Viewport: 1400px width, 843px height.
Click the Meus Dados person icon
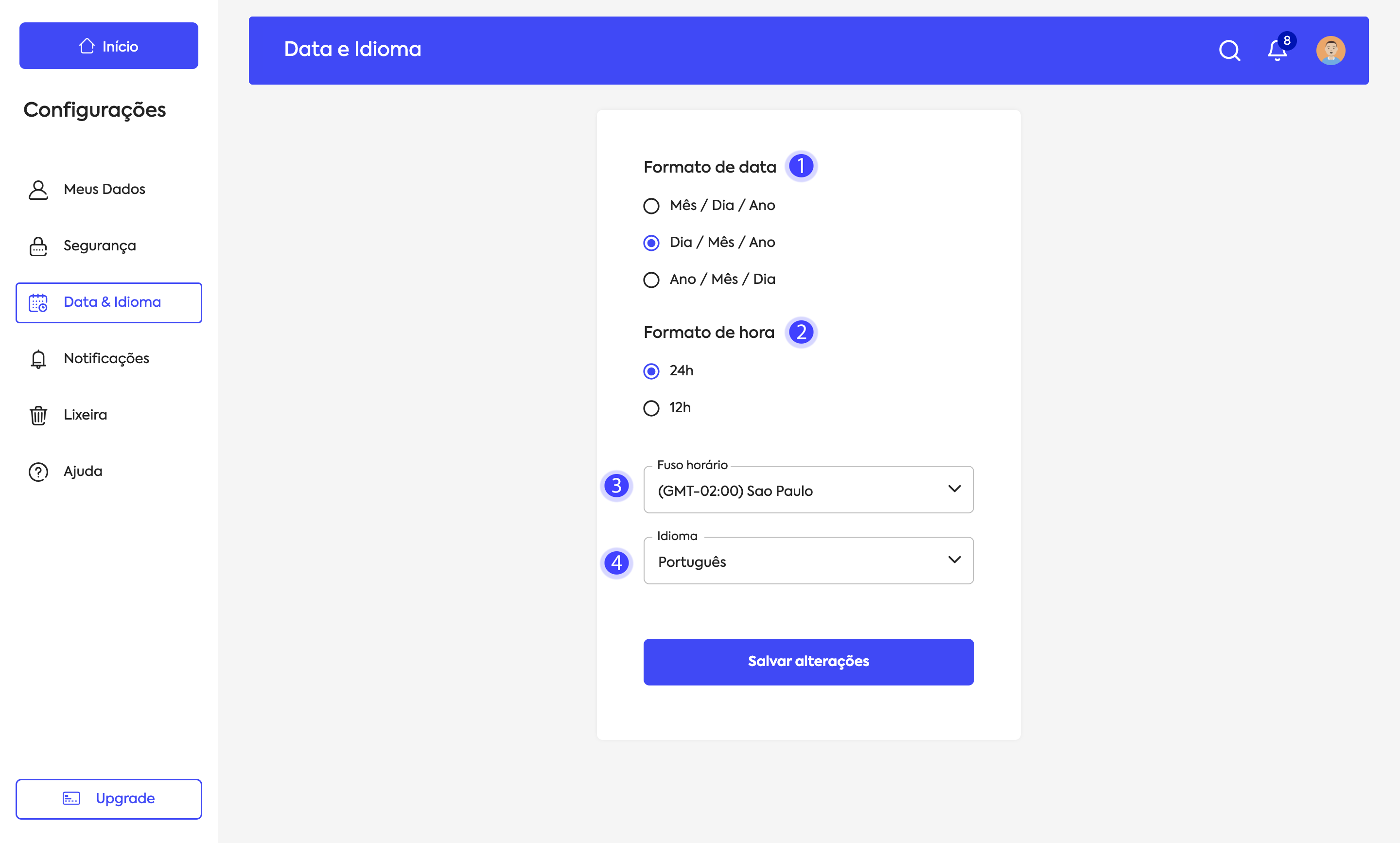point(38,190)
